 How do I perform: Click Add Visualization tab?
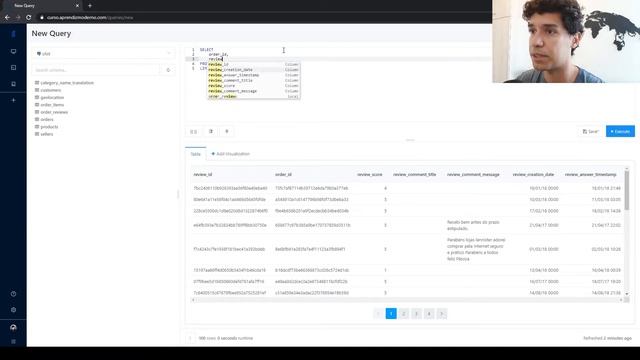coord(231,154)
